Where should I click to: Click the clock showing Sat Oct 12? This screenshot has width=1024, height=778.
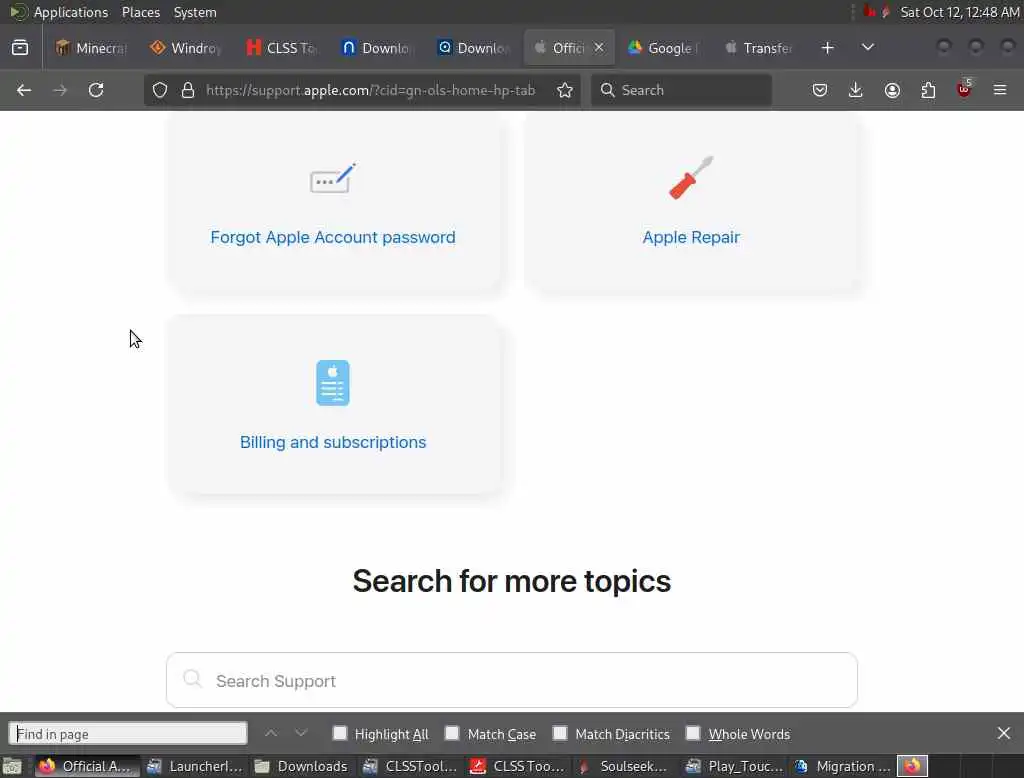point(959,12)
